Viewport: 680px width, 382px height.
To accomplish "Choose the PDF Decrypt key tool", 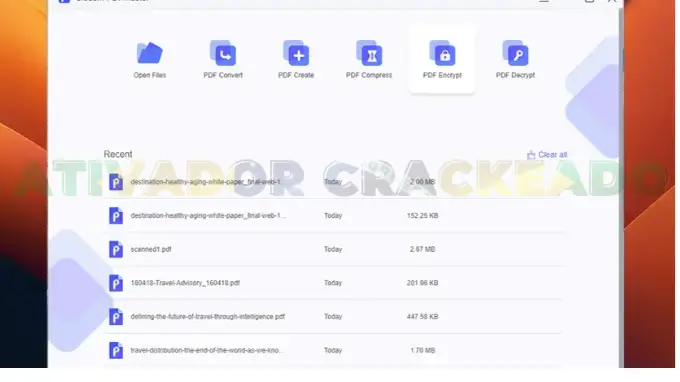I will pyautogui.click(x=515, y=53).
